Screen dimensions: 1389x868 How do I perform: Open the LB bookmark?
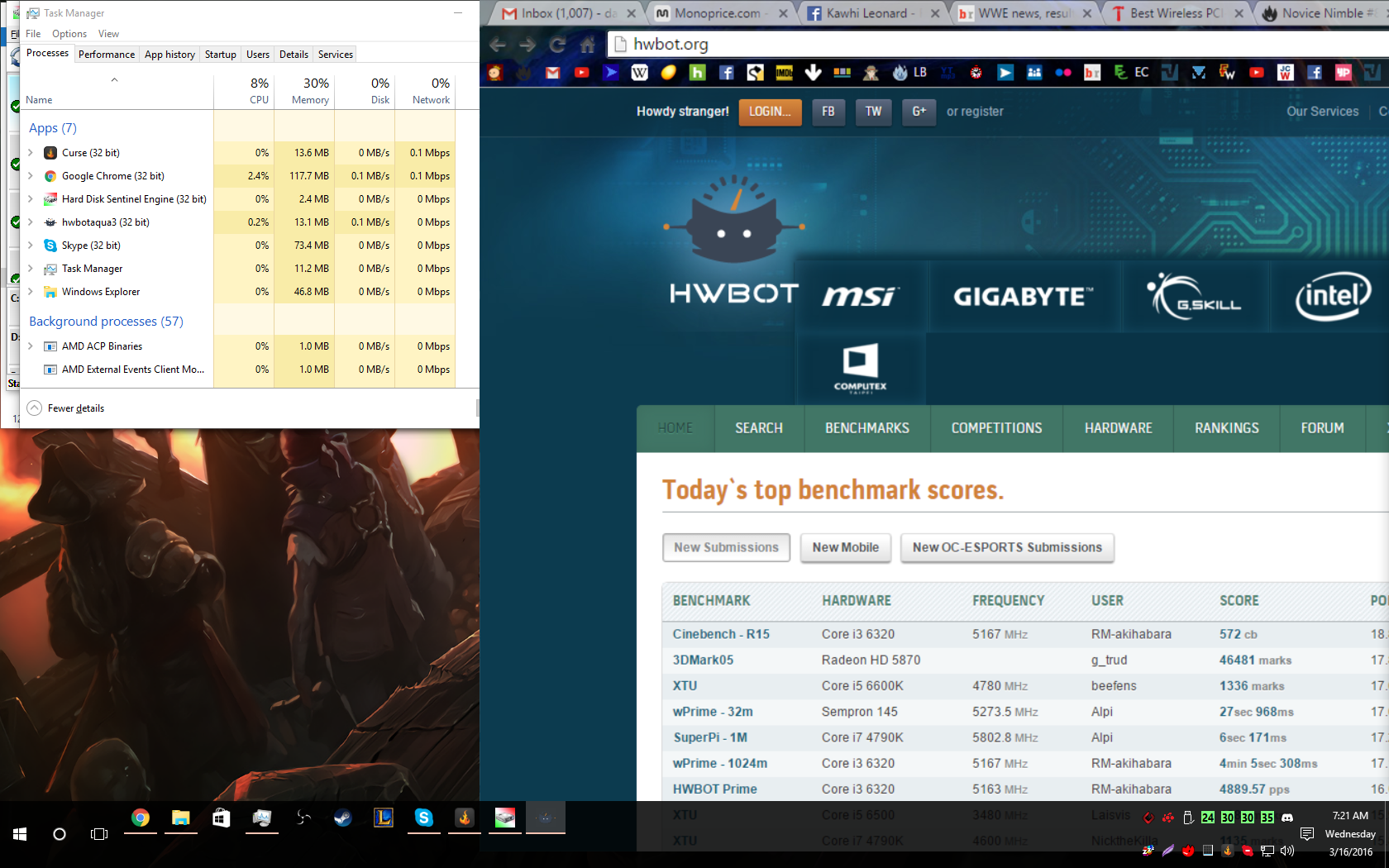click(x=909, y=73)
